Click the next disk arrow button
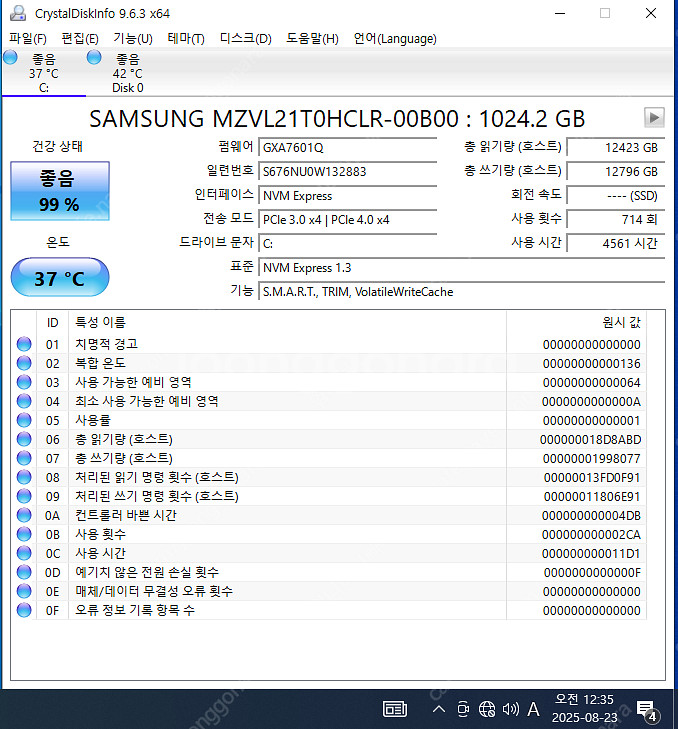The image size is (678, 729). [654, 118]
